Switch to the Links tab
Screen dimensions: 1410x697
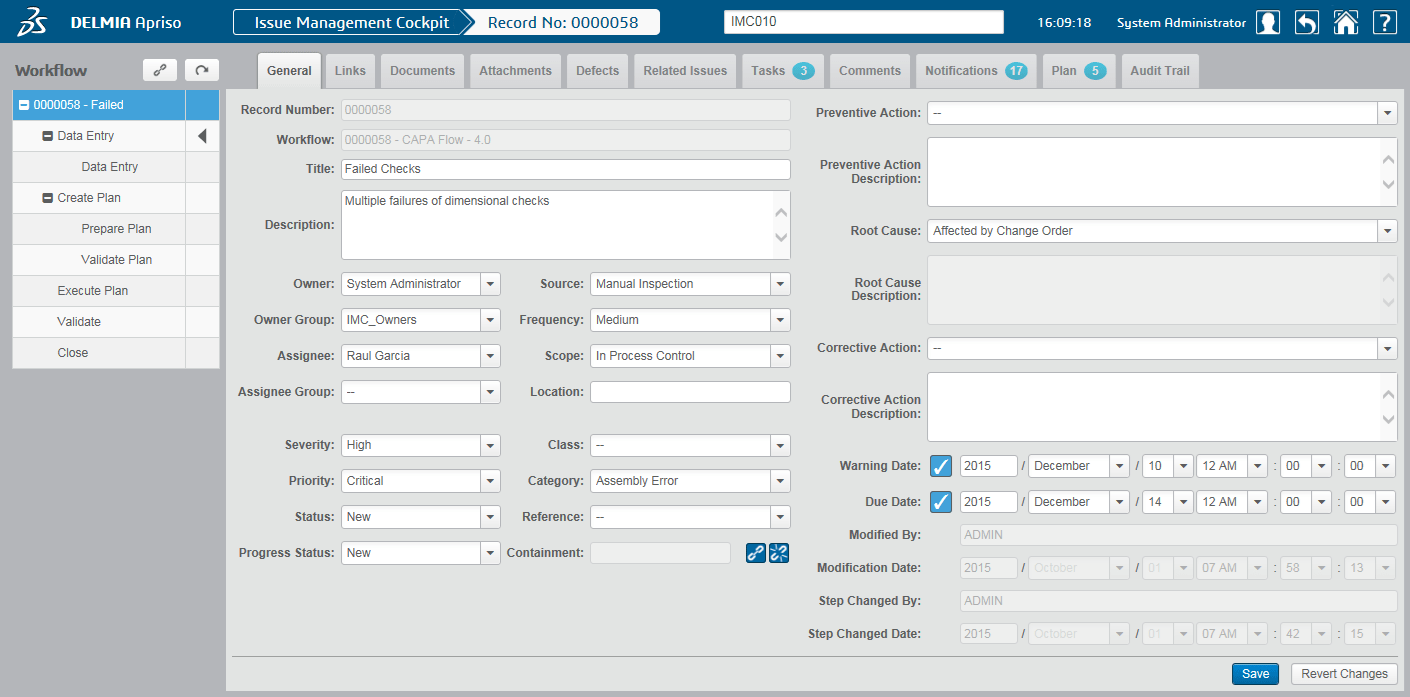pos(350,71)
